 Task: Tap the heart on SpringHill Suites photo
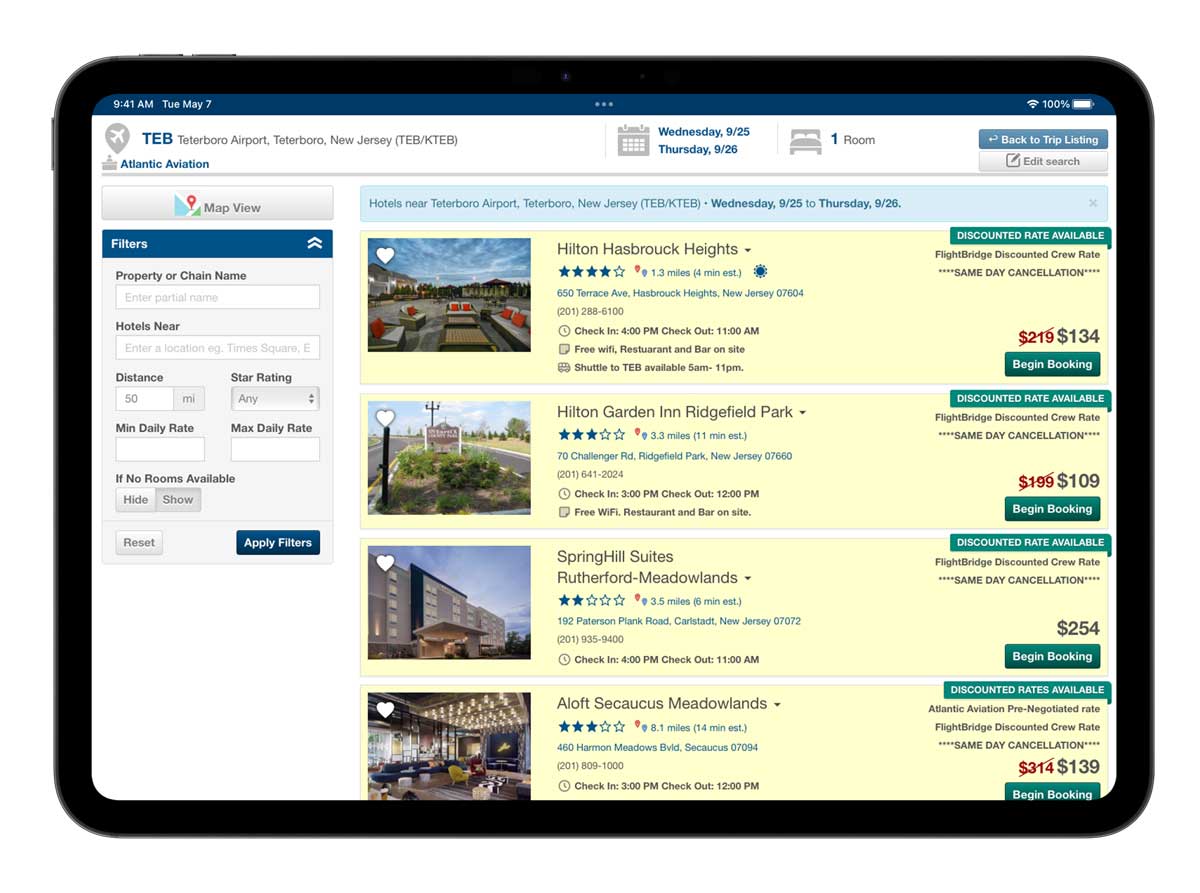coord(385,563)
